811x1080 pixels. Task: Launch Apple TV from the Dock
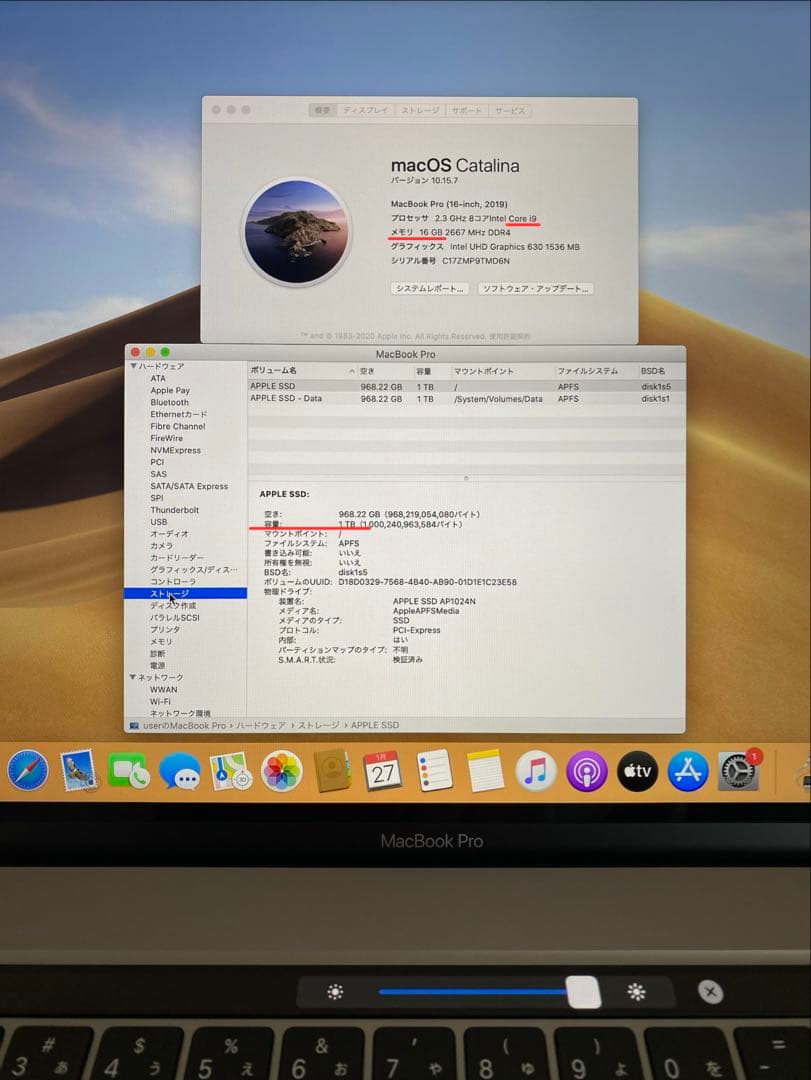point(638,770)
